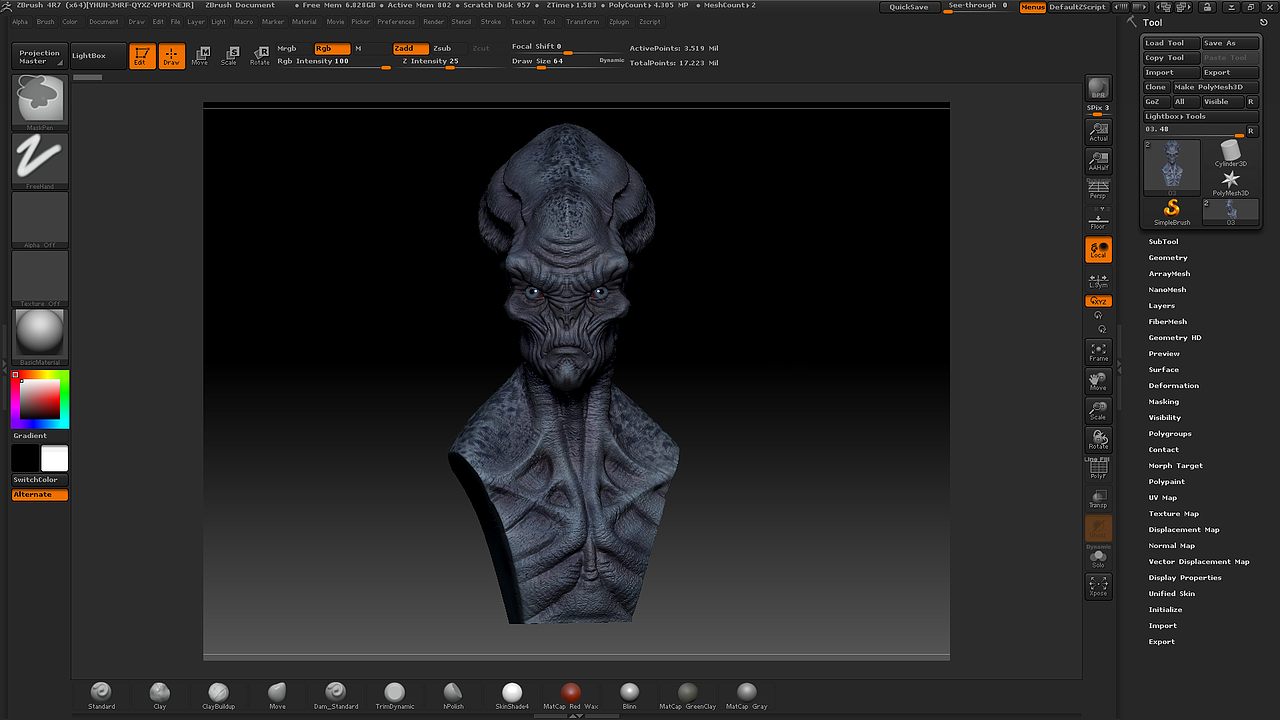
Task: Click the canvas Scale navigation icon
Action: [x=1099, y=410]
